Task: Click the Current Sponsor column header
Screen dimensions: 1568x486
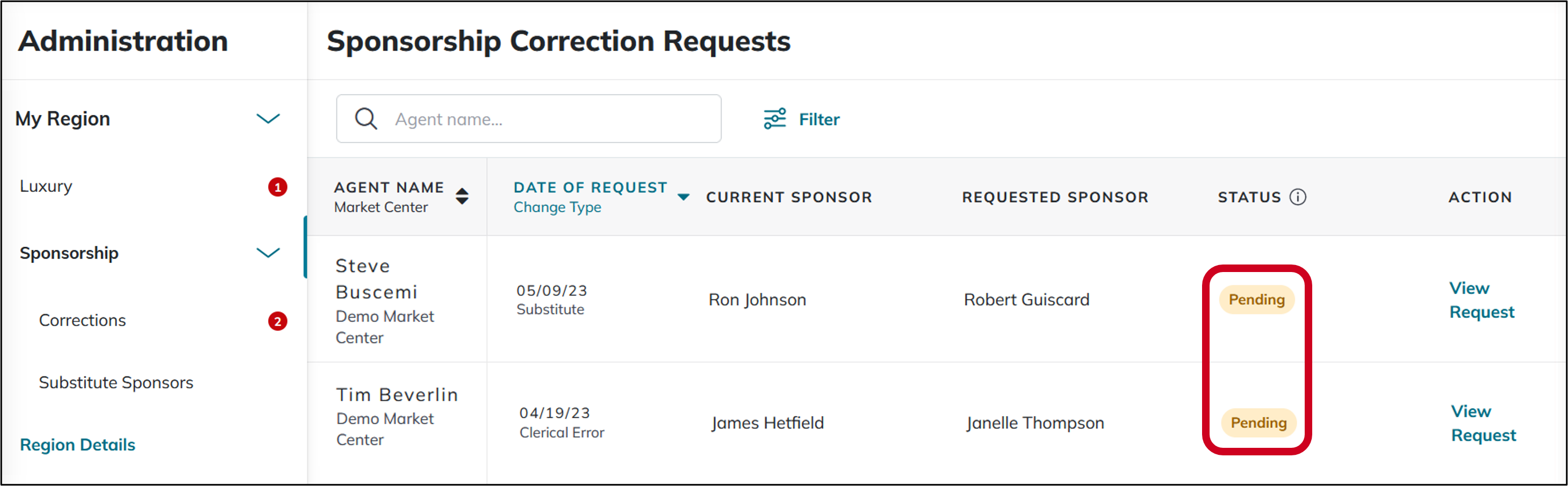Action: (789, 197)
